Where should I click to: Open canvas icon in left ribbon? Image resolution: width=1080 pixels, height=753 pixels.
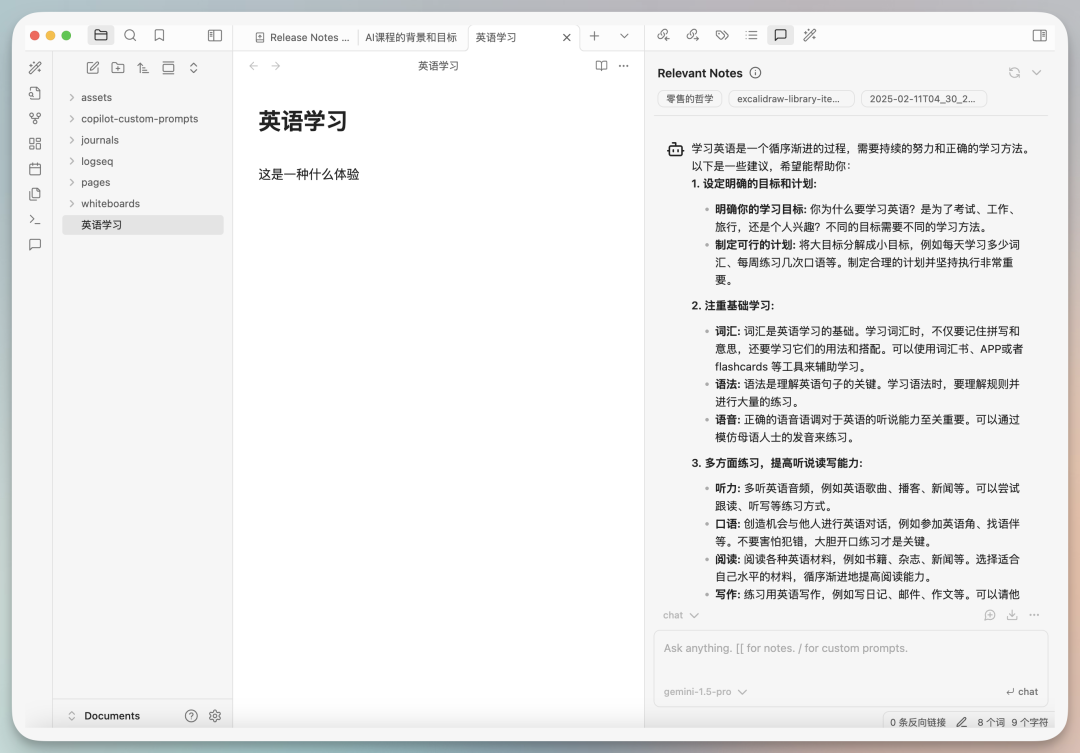pyautogui.click(x=35, y=143)
